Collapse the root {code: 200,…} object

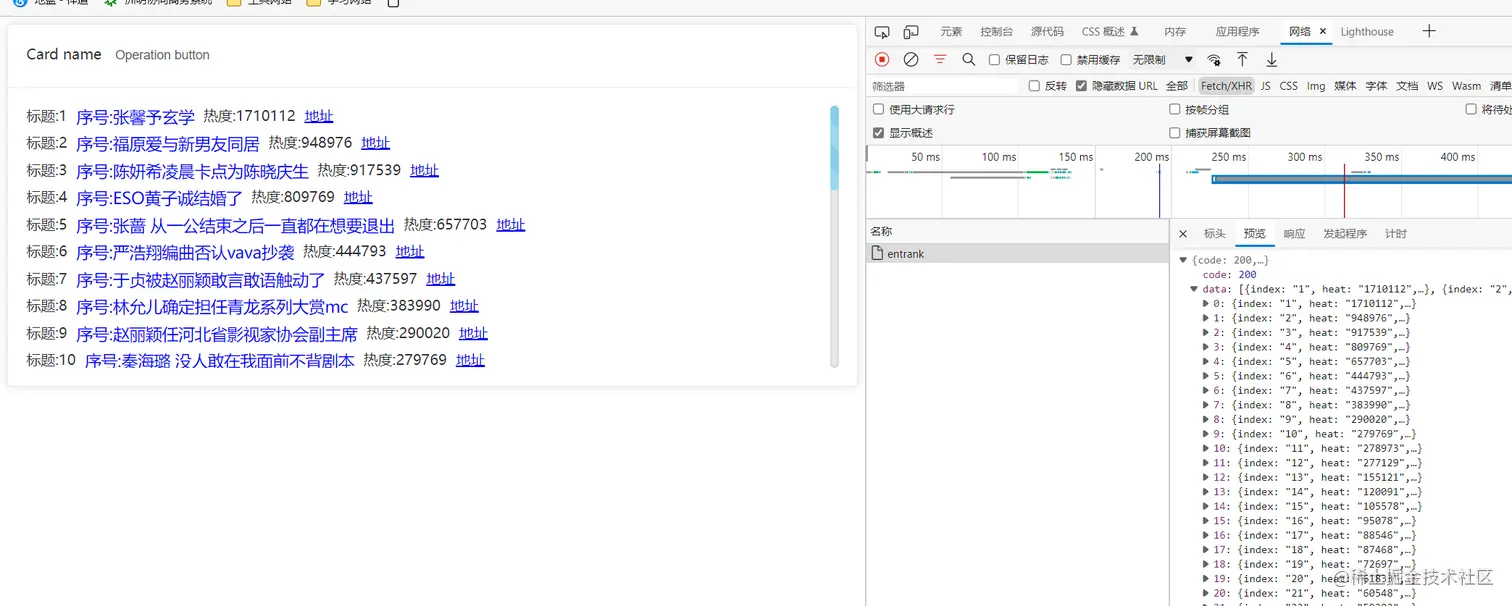click(1184, 260)
